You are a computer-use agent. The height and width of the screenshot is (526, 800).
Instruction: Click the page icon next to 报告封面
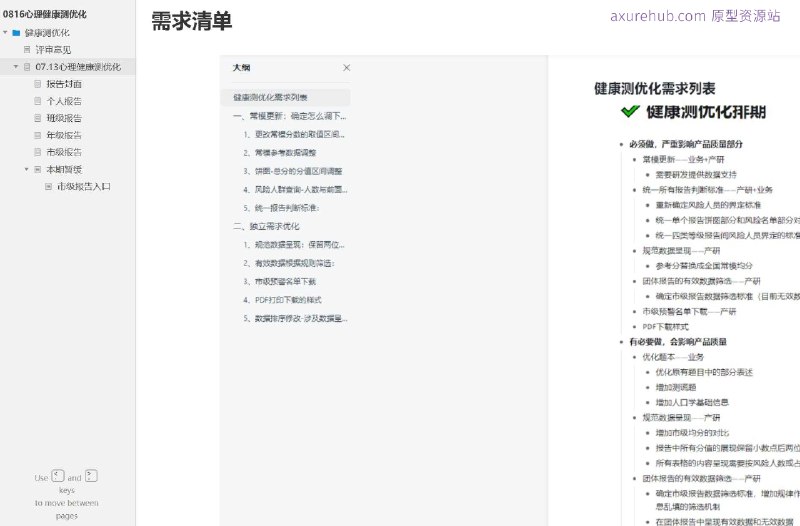[x=37, y=84]
